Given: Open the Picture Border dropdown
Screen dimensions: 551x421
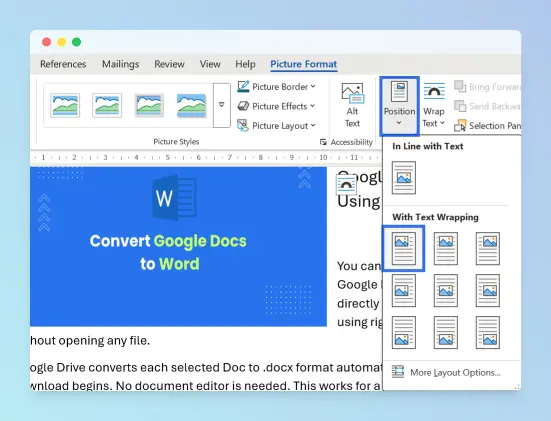Looking at the screenshot, I should tap(277, 86).
